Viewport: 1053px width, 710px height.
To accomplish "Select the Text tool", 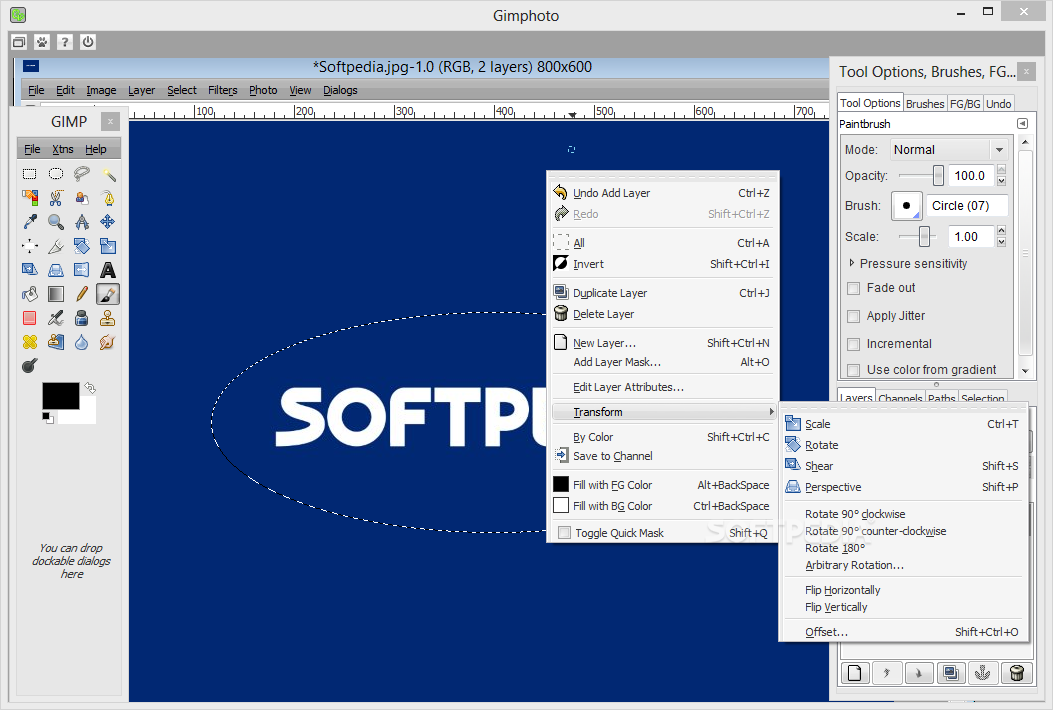I will coord(108,270).
